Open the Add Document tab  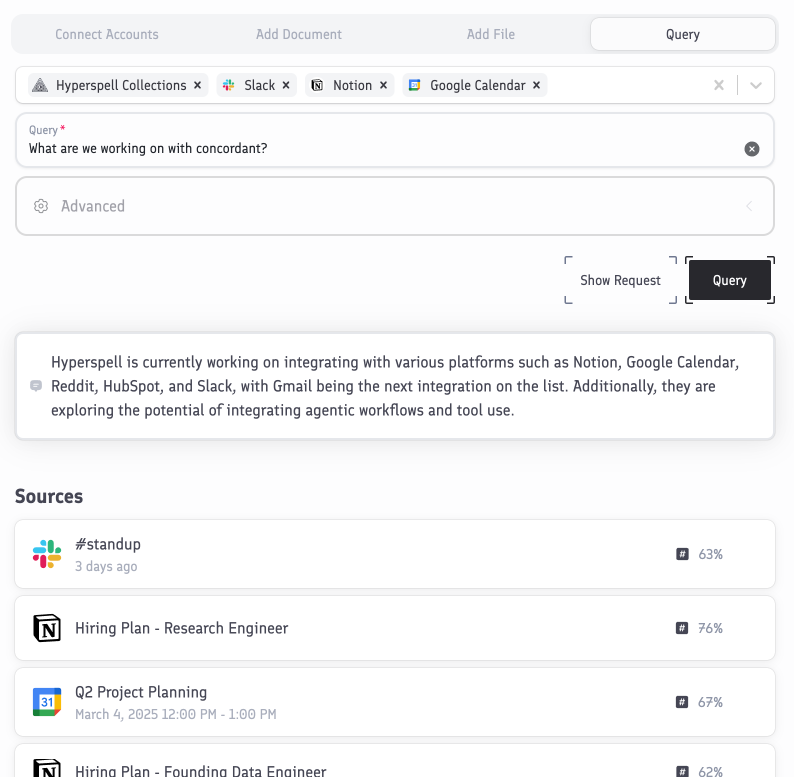299,34
